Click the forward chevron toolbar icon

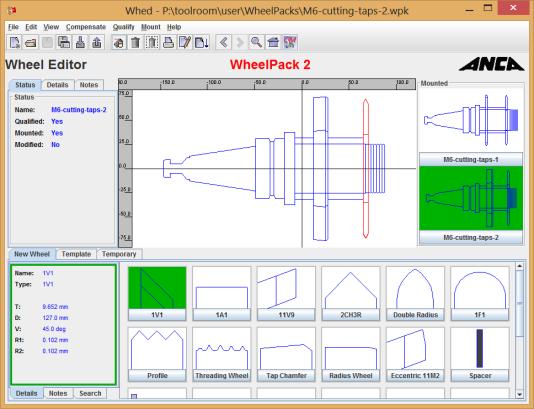pyautogui.click(x=240, y=43)
